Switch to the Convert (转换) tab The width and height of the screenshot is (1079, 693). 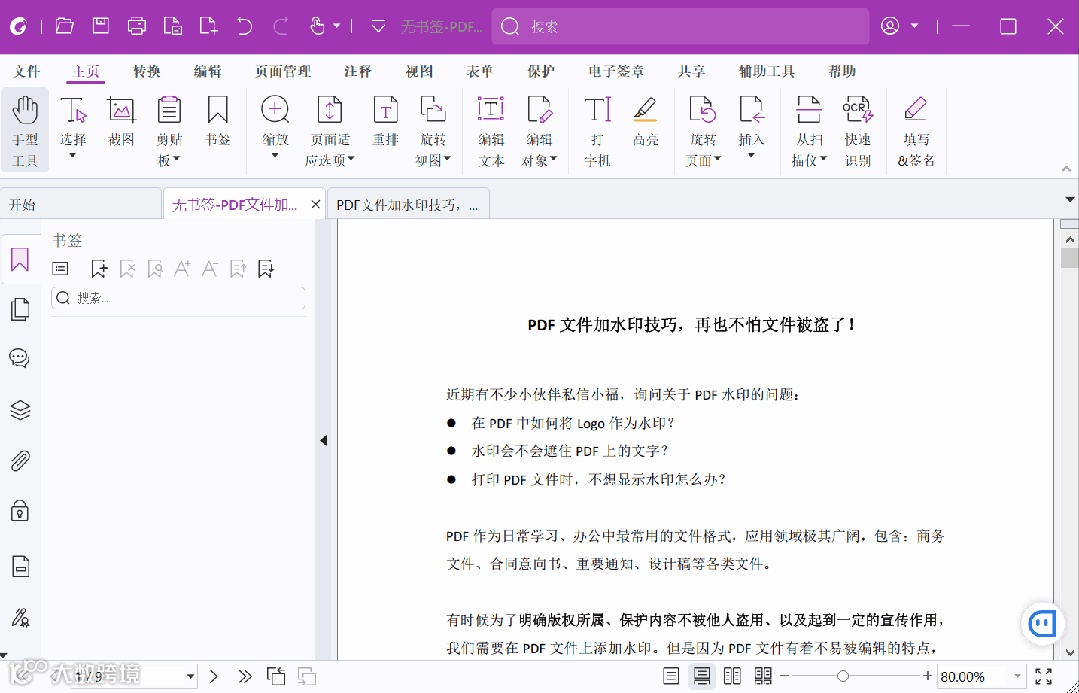pyautogui.click(x=147, y=71)
